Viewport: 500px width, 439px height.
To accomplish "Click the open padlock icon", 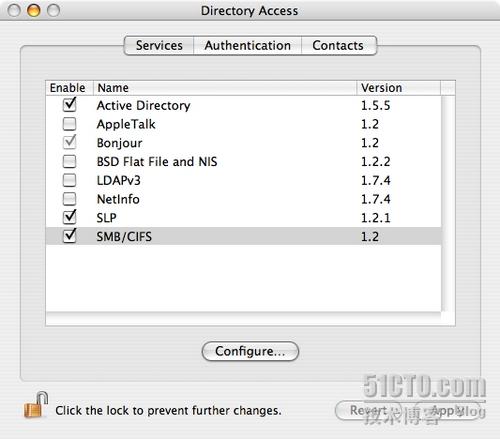I will click(x=36, y=405).
